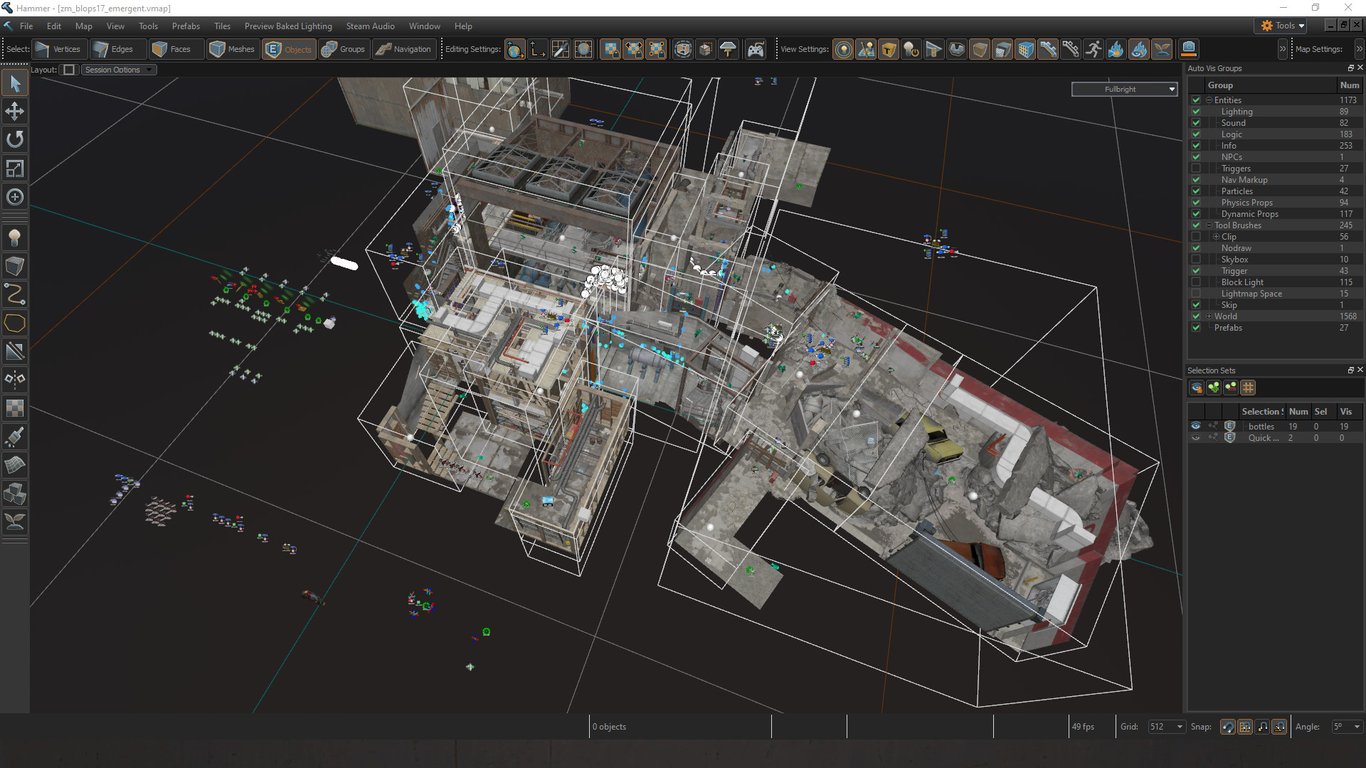
Task: Click the Tools button at top right
Action: 1283,26
